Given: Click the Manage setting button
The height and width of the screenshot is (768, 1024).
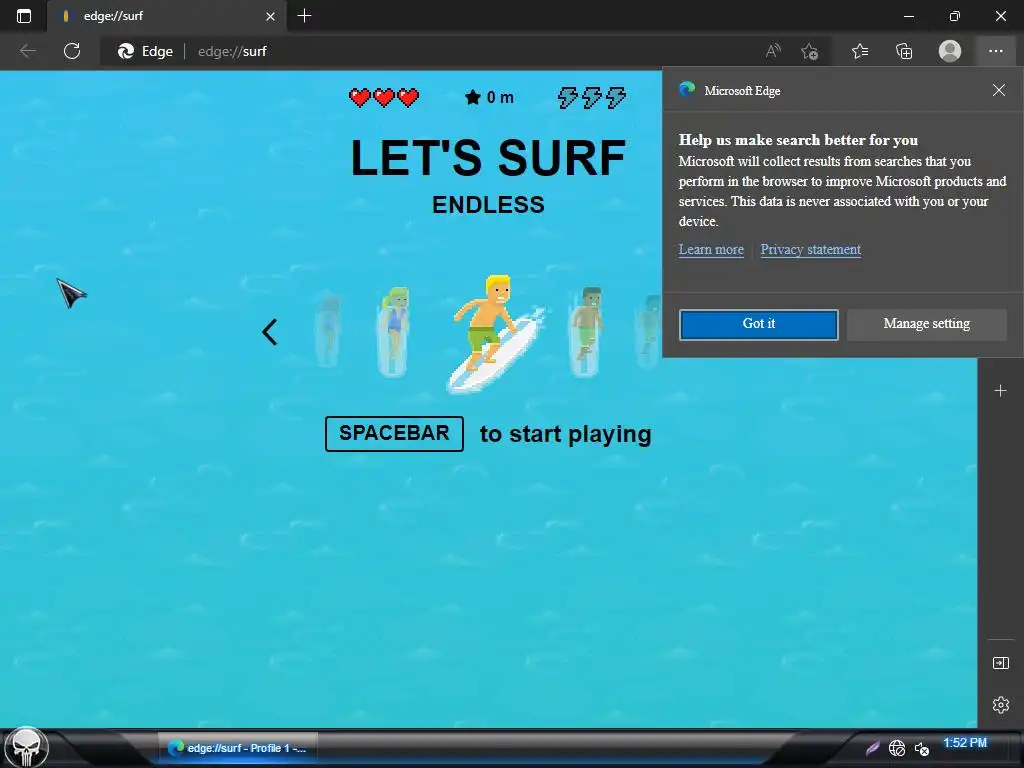Looking at the screenshot, I should point(927,325).
